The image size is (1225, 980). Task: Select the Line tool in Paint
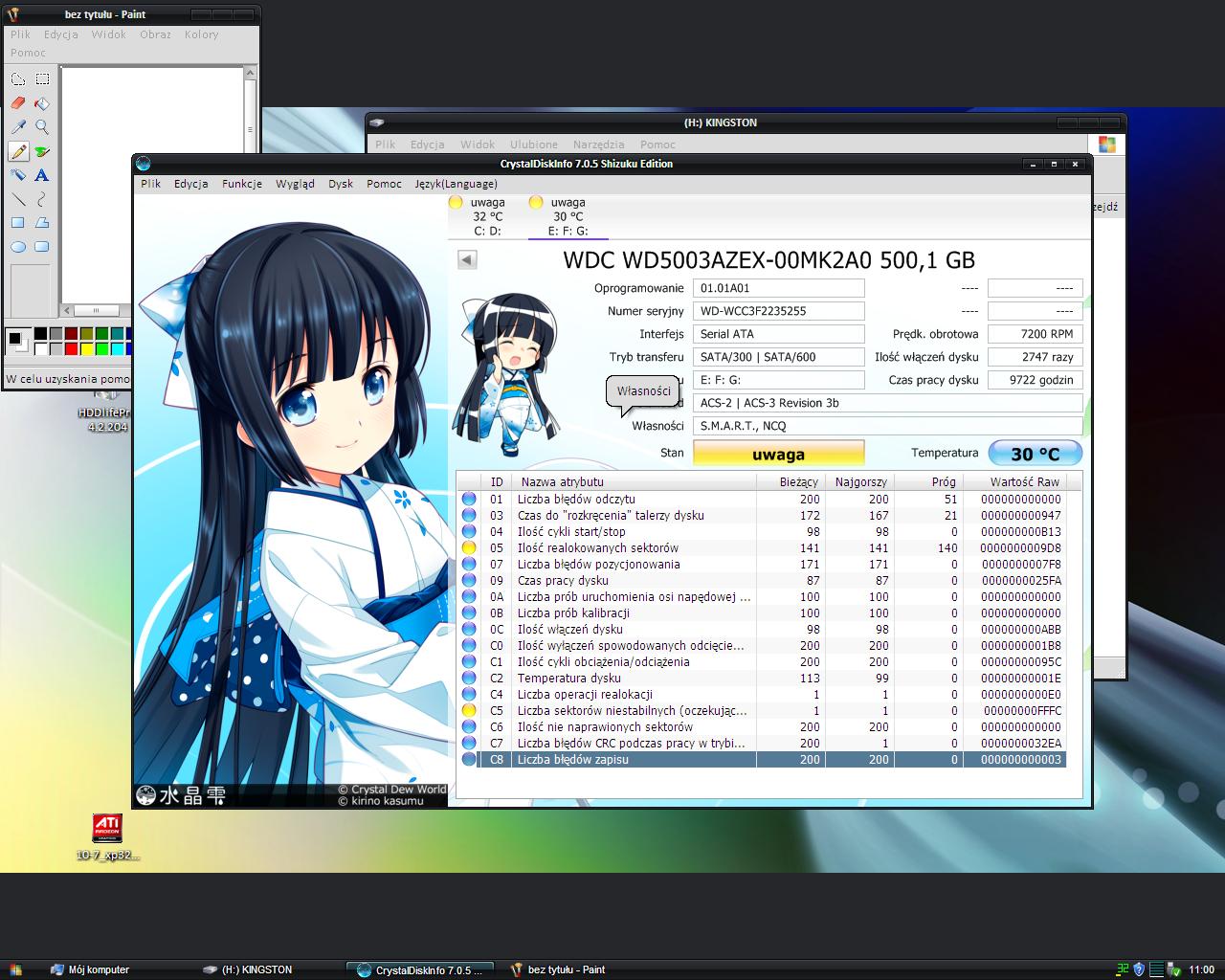click(18, 199)
